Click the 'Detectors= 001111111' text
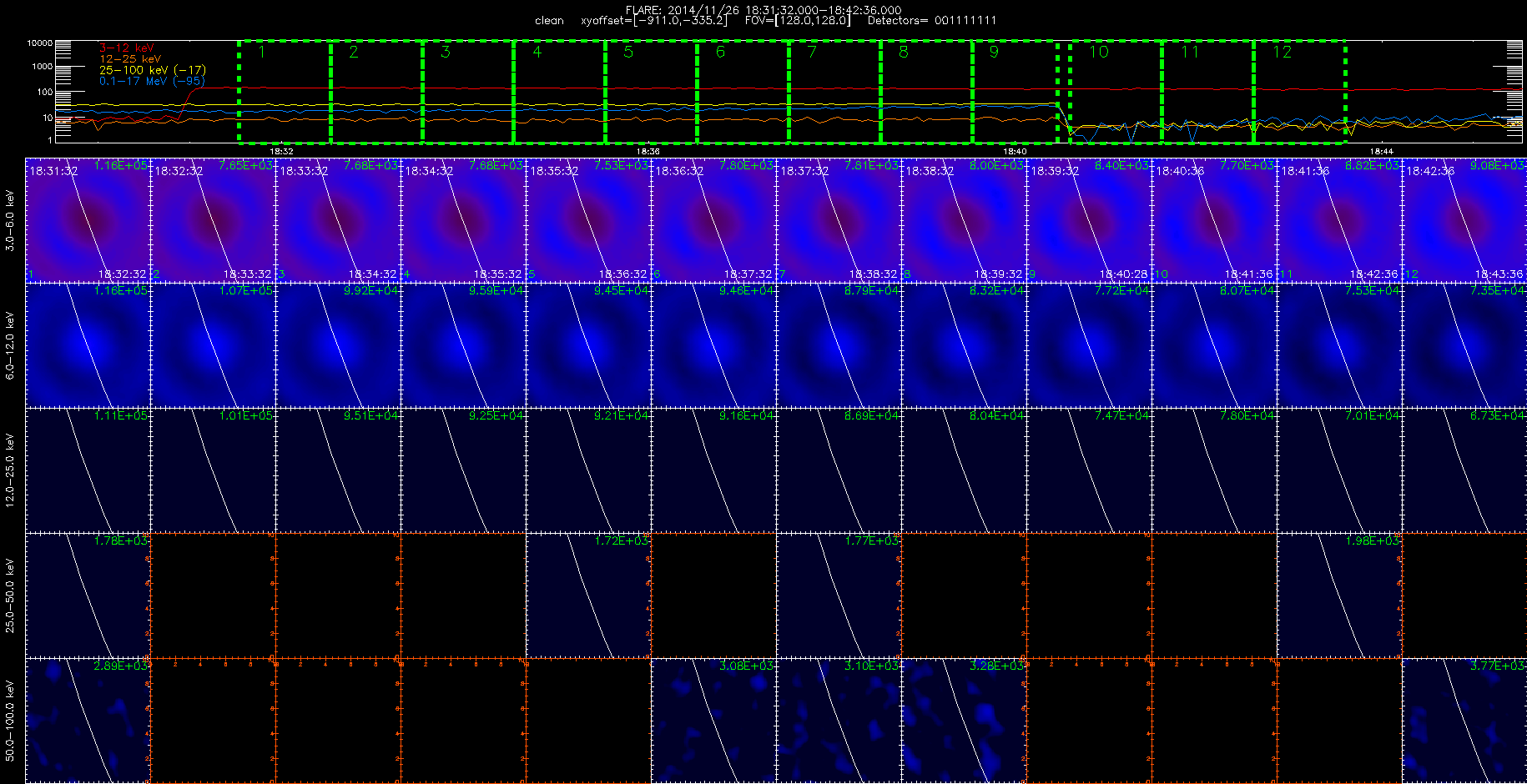The image size is (1527, 784). pyautogui.click(x=932, y=20)
